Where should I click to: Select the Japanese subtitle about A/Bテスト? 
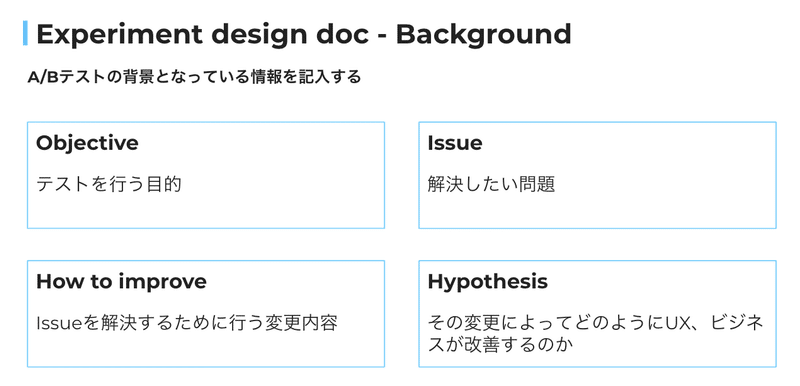194,78
